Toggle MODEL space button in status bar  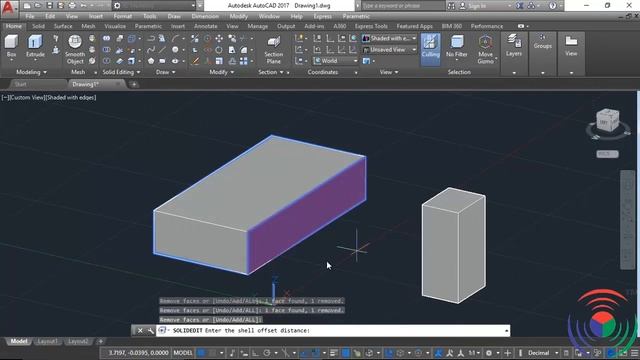click(x=183, y=353)
